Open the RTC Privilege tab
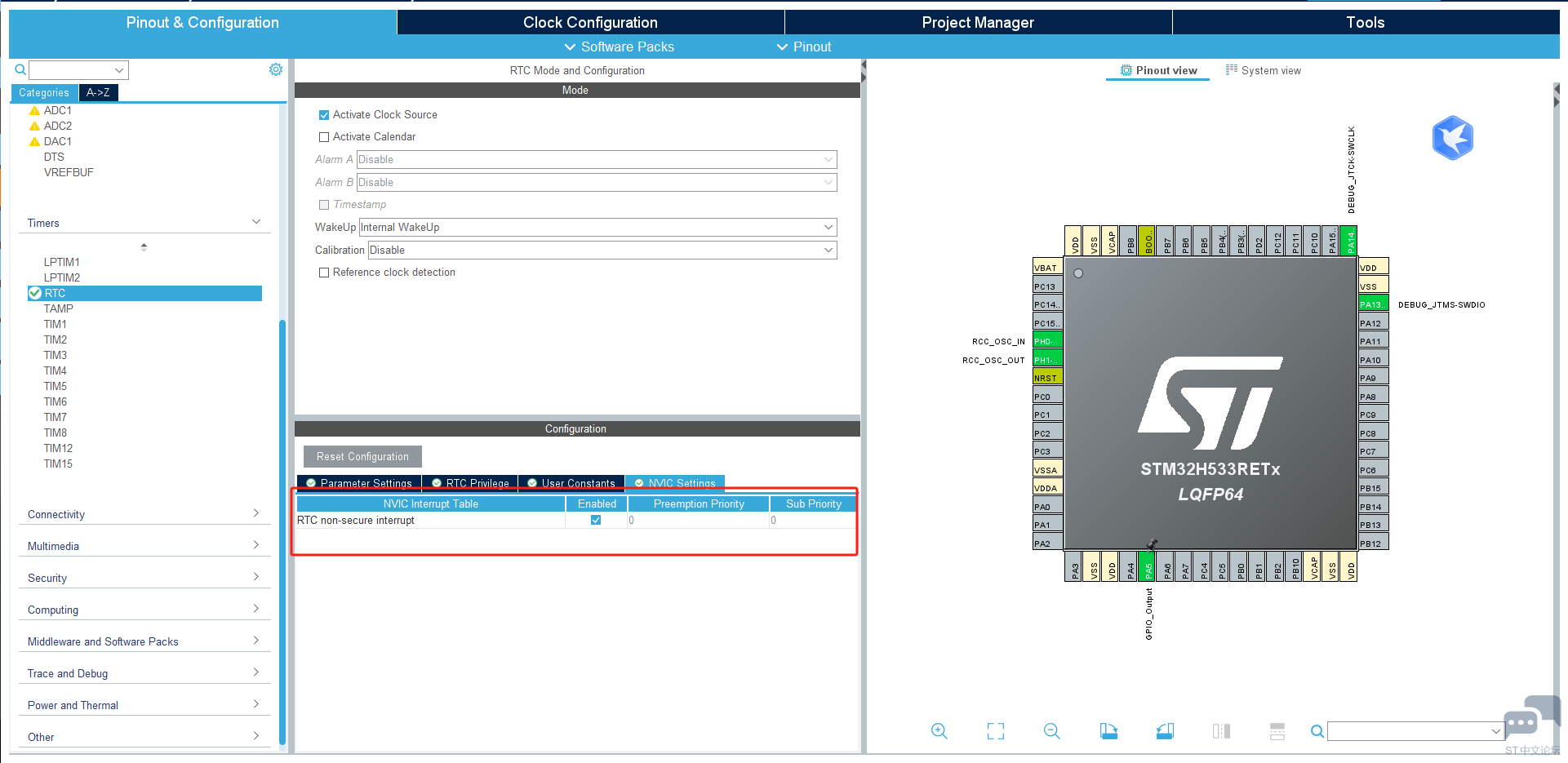The height and width of the screenshot is (763, 1568). click(x=470, y=483)
